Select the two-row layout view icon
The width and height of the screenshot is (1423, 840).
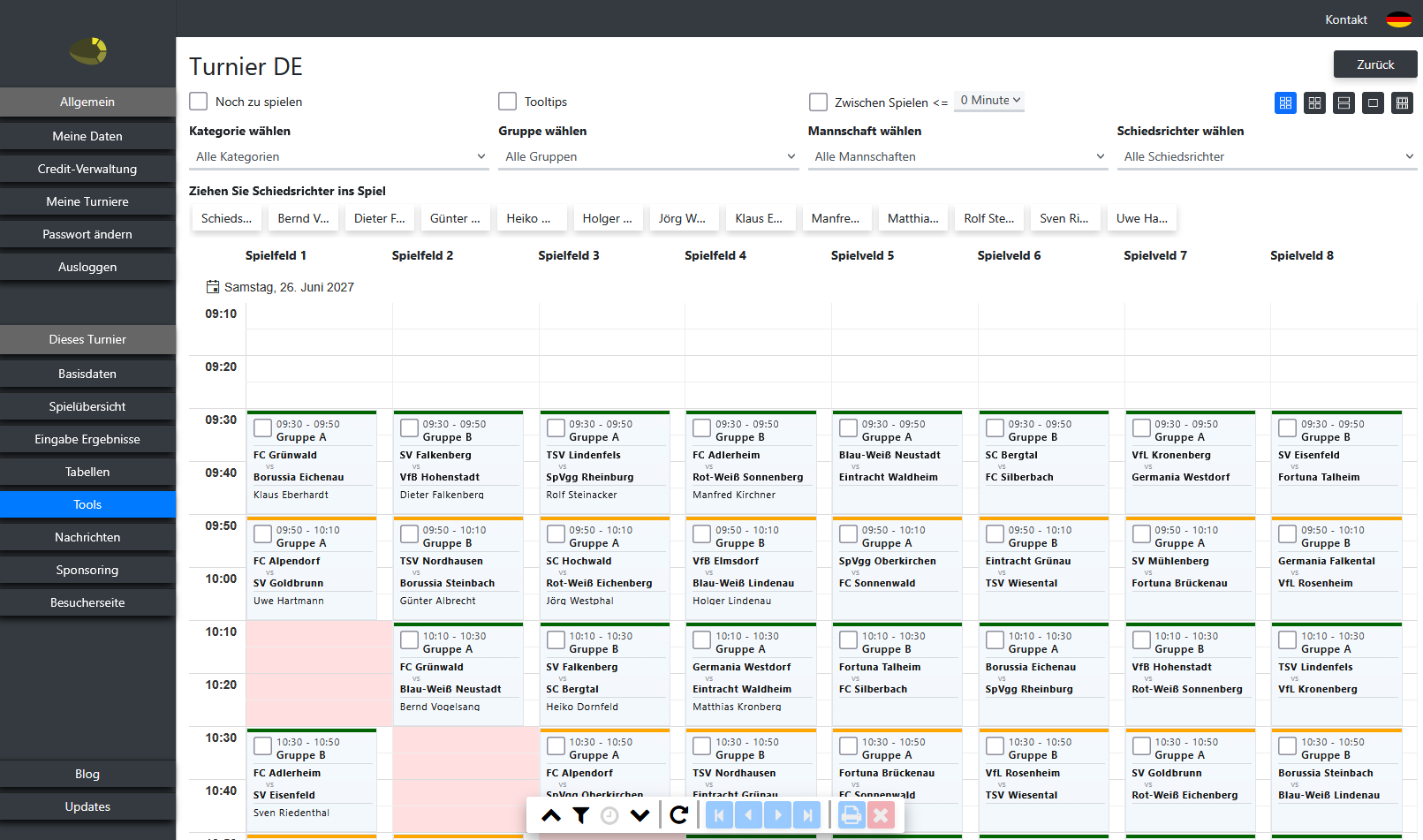1344,103
